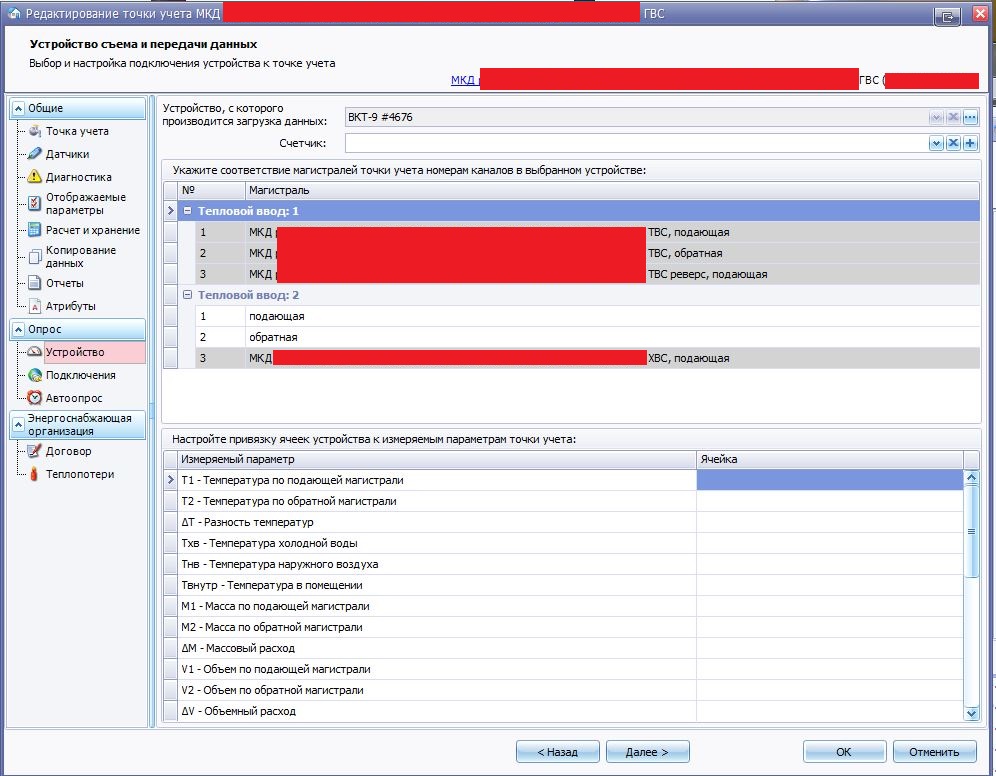Screen dimensions: 996x776
Task: Confirm with the OK button
Action: point(844,752)
